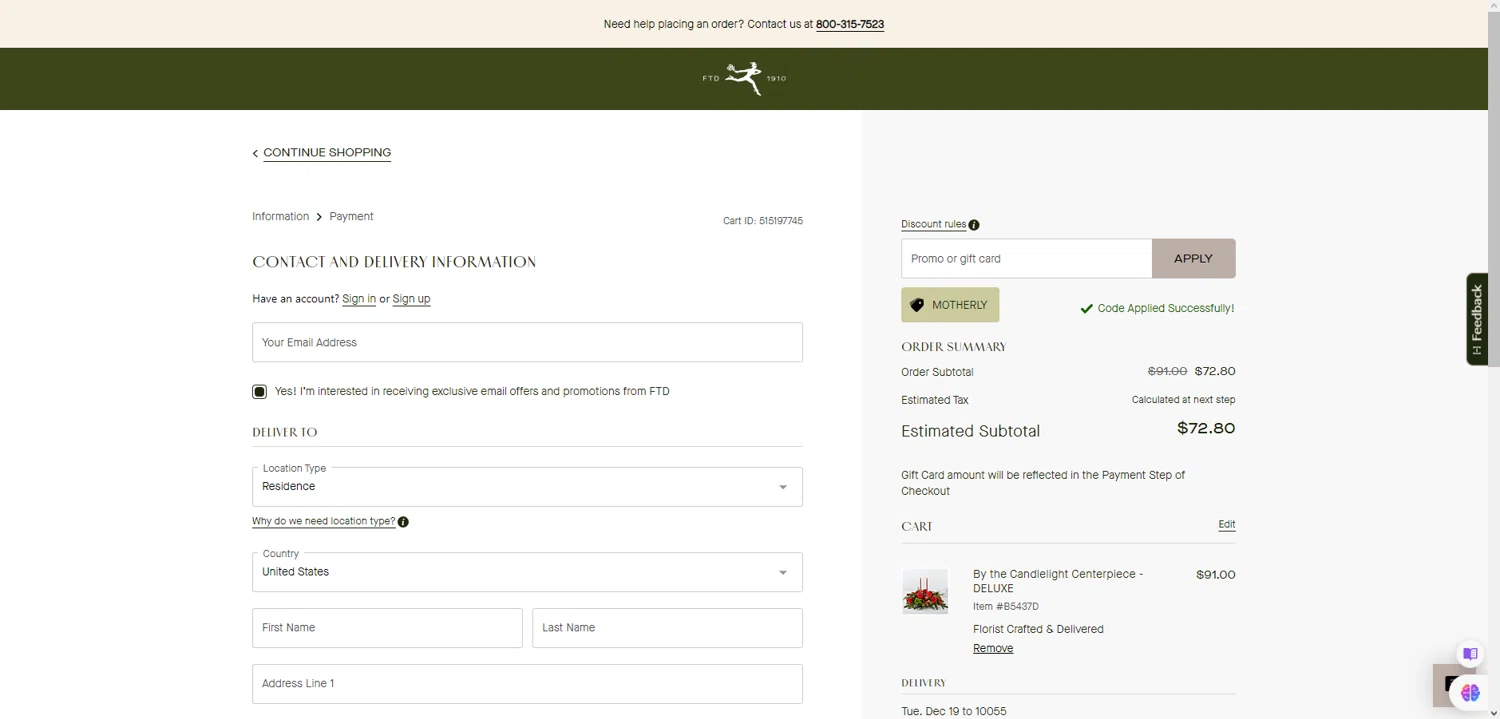Open the Country dropdown
Image resolution: width=1500 pixels, height=719 pixels.
[x=527, y=572]
